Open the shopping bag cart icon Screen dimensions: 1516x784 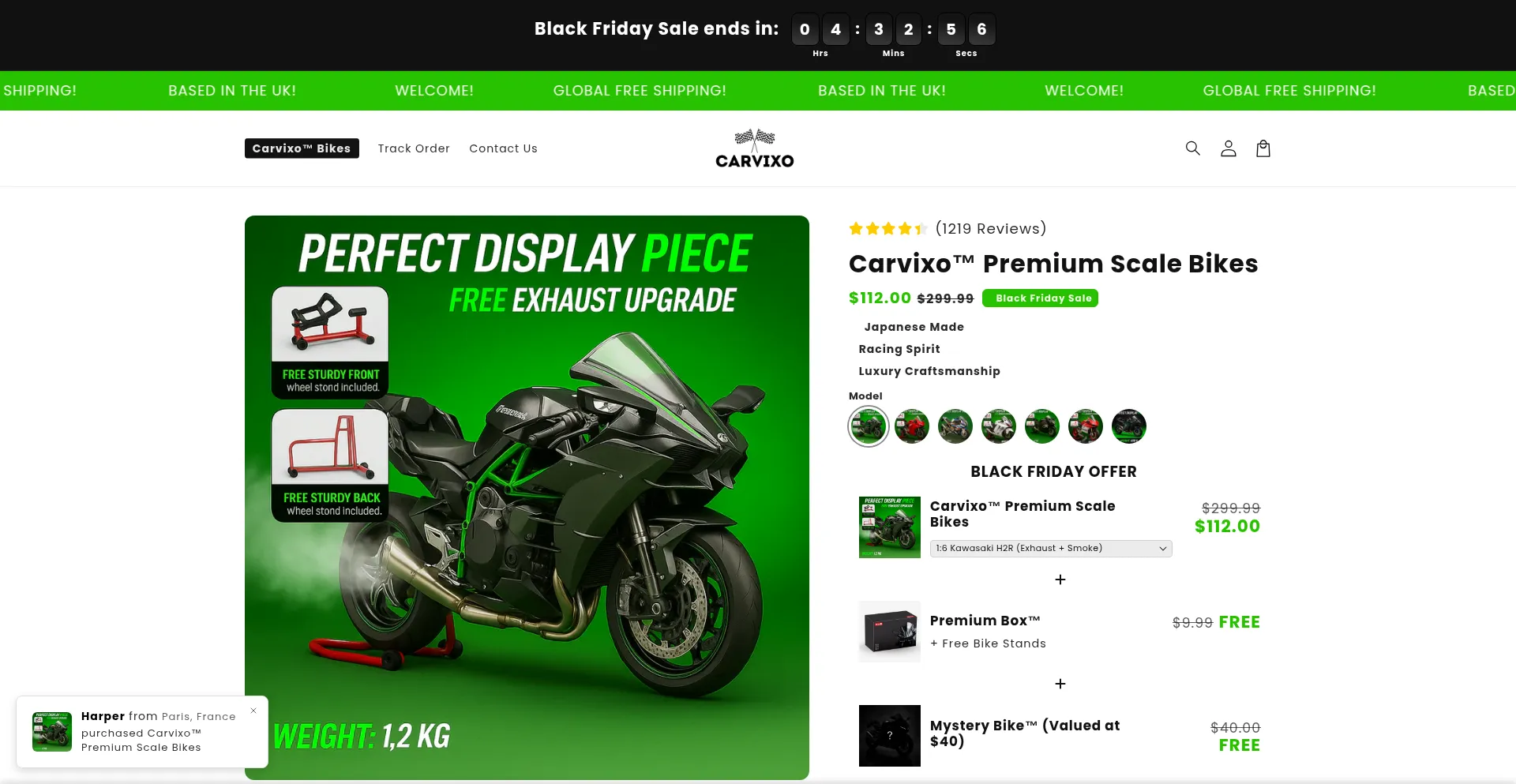click(x=1263, y=148)
